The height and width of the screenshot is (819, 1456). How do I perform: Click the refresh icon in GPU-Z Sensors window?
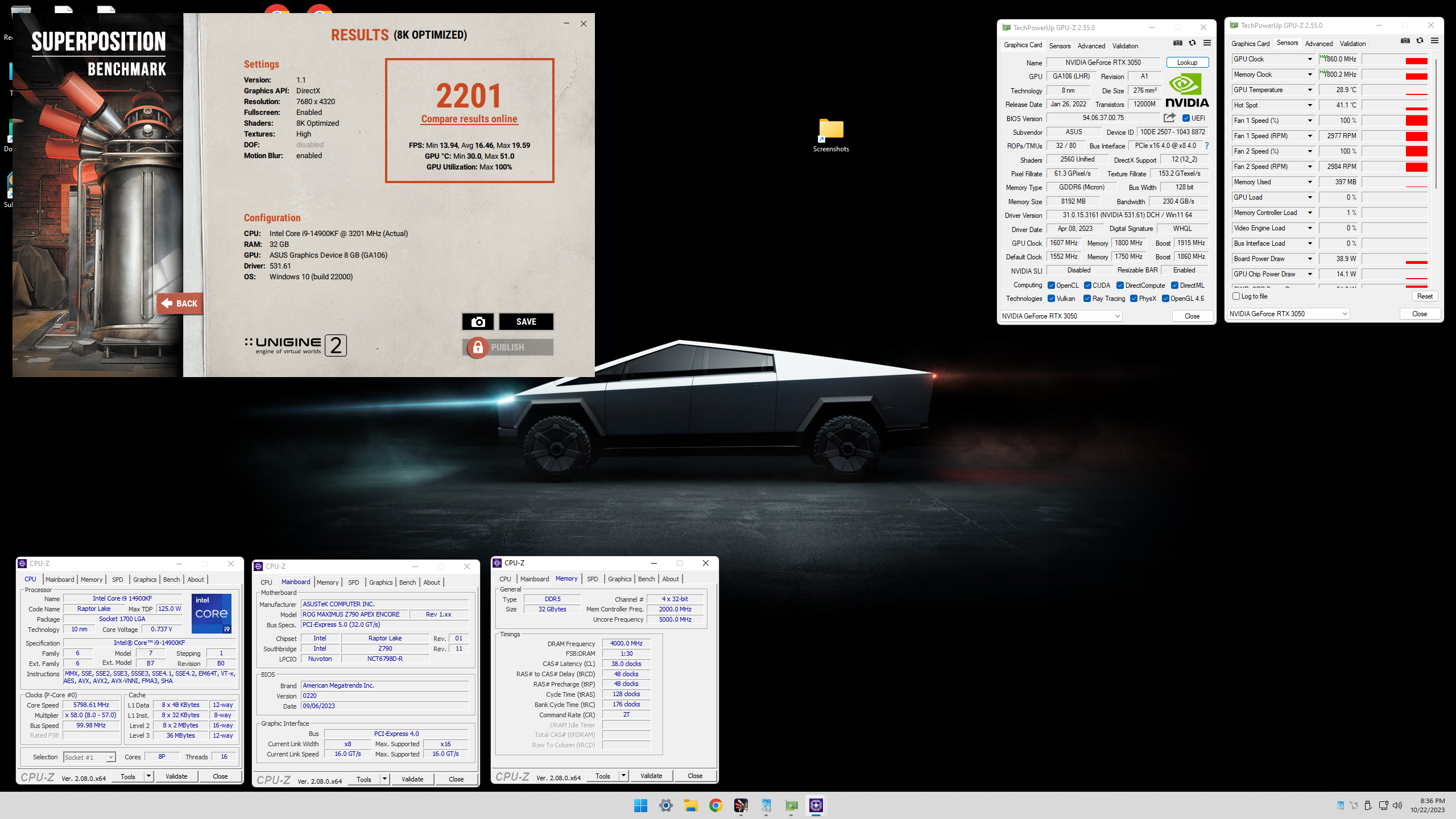click(1420, 40)
